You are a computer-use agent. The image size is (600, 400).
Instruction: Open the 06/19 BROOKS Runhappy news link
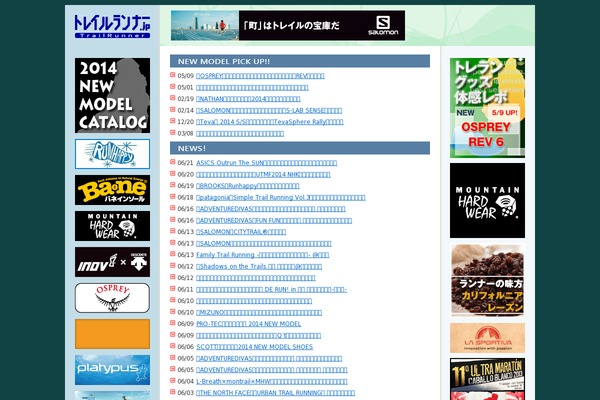(248, 186)
